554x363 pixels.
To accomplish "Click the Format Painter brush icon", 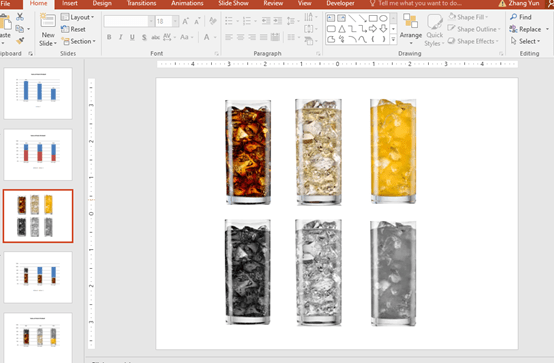I will (20, 41).
